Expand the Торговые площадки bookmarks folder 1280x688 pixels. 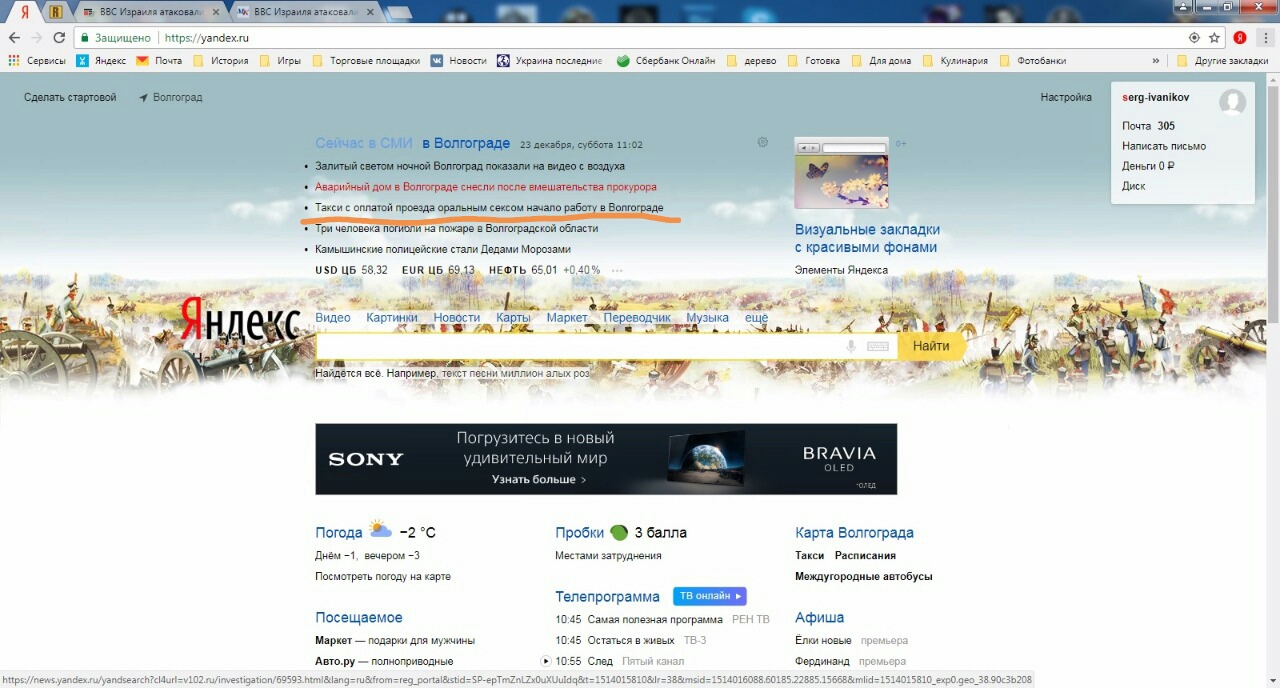366,61
